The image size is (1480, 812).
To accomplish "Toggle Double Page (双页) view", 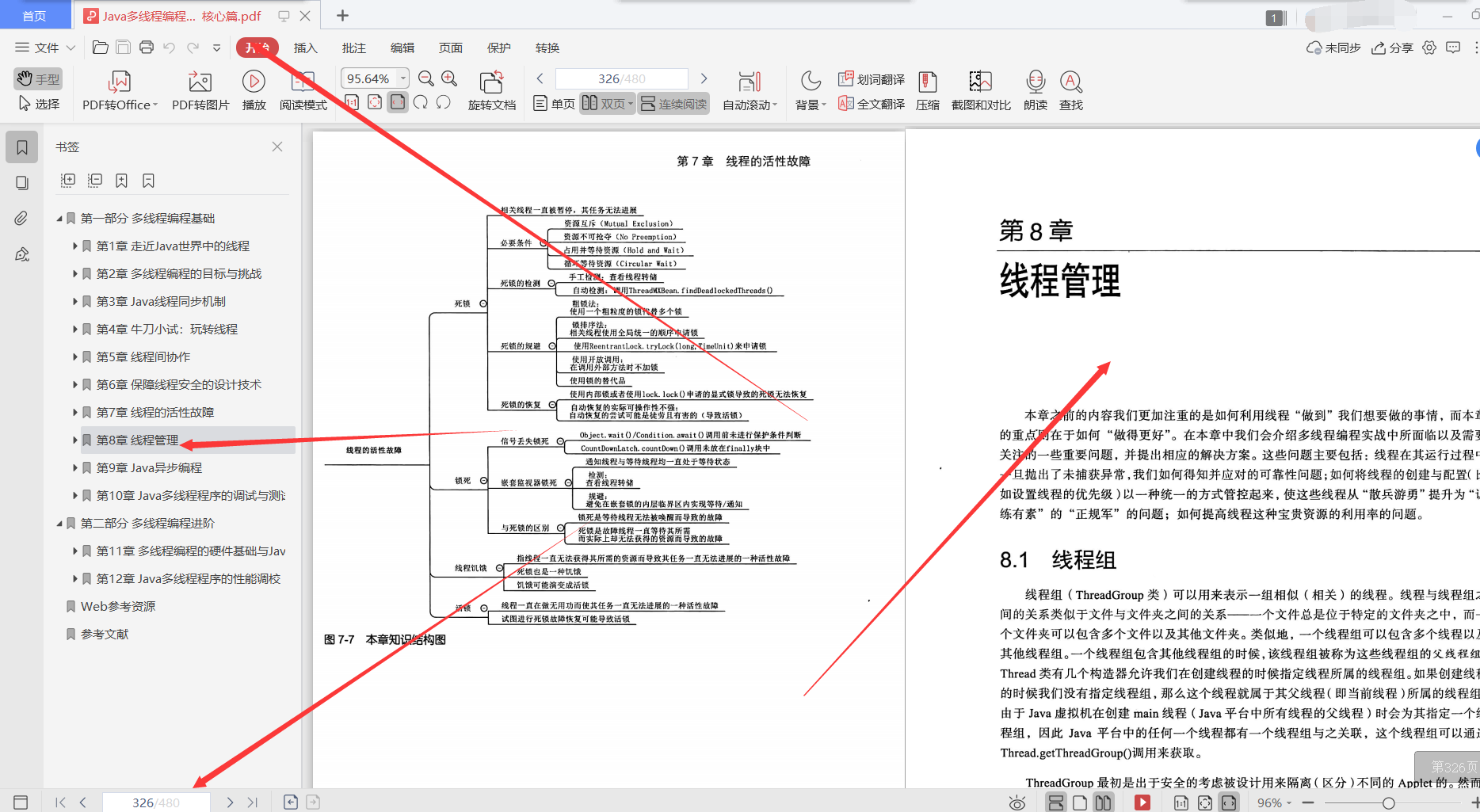I will (607, 104).
